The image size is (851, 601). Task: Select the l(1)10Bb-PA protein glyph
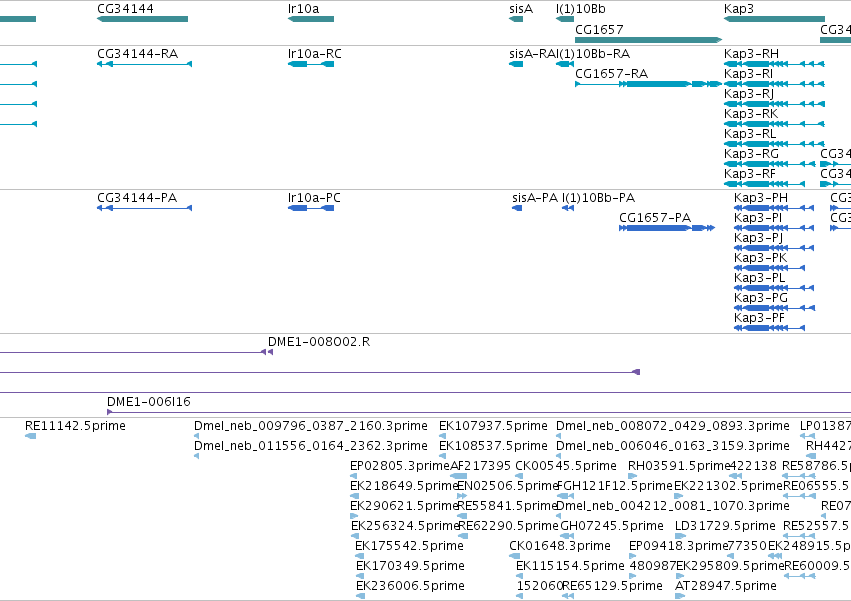pyautogui.click(x=568, y=208)
